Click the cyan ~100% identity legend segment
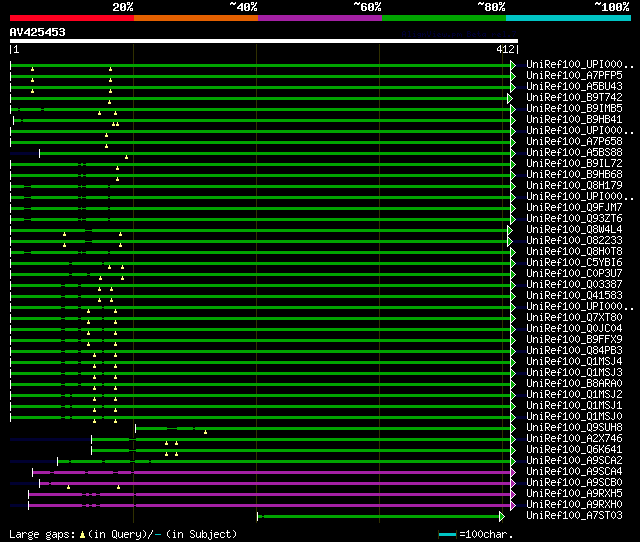Screen dimensions: 640x542 coord(567,18)
